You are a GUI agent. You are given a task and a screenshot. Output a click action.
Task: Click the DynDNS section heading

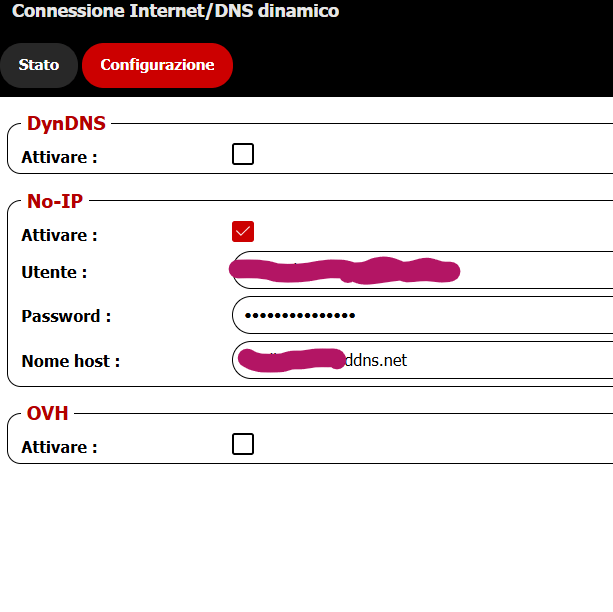pyautogui.click(x=66, y=124)
